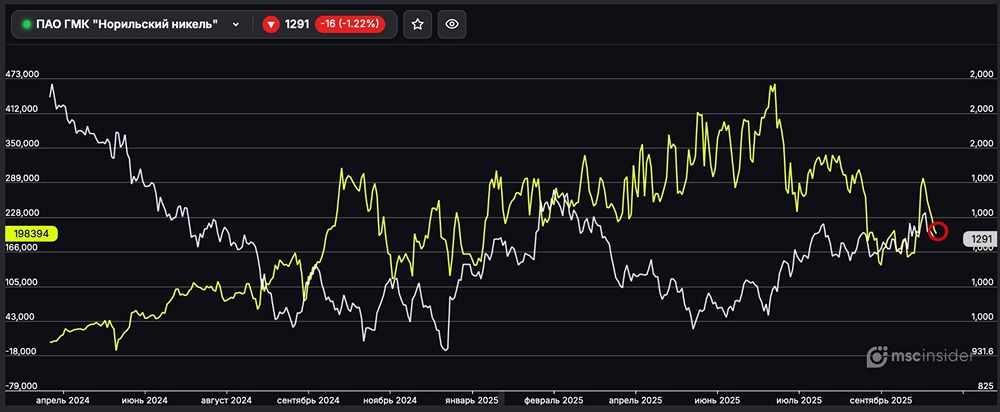Select сентябрь 2024 on the time axis
1000x412 pixels.
pos(307,401)
